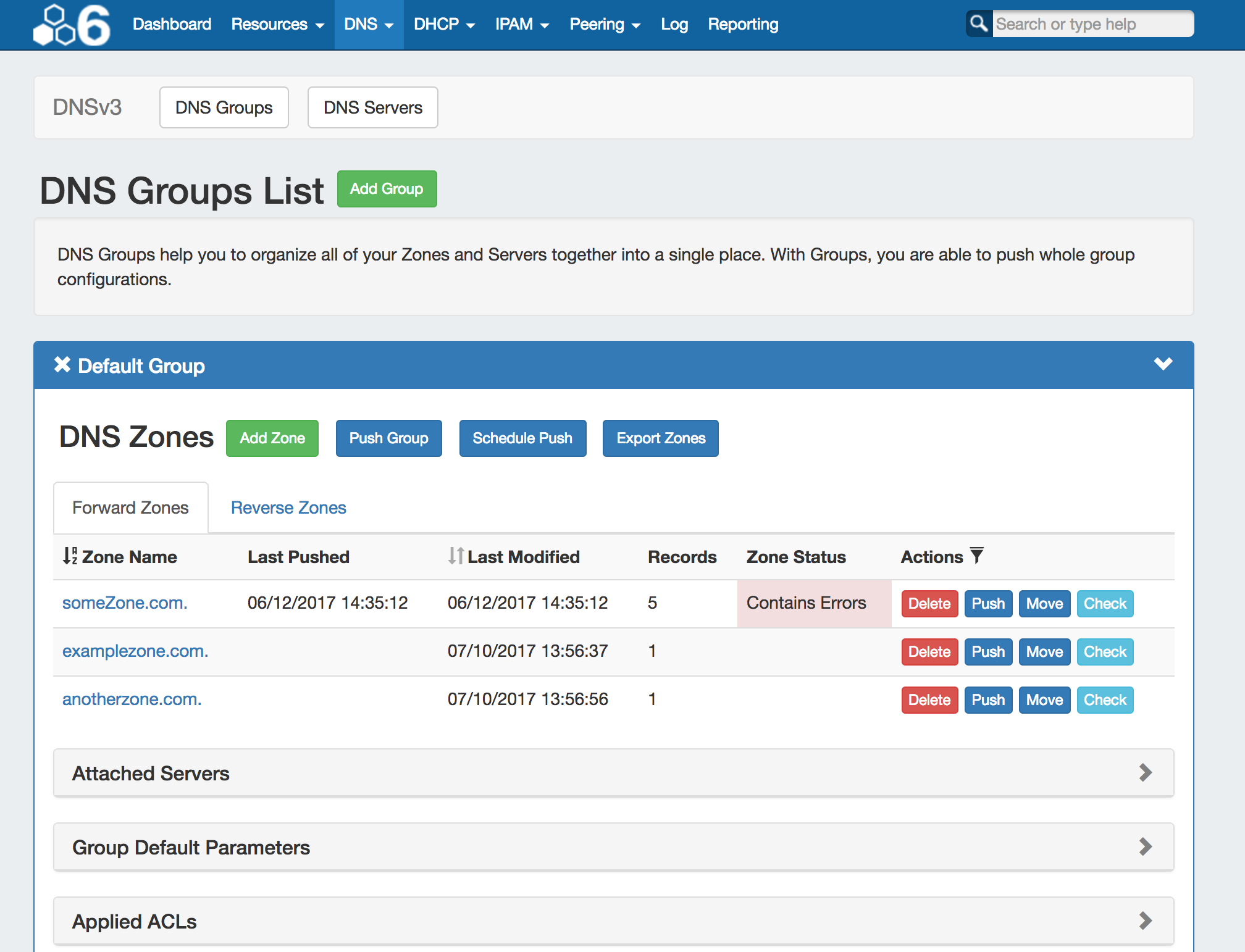Open the DNS dropdown menu
Image resolution: width=1245 pixels, height=952 pixels.
[x=369, y=24]
